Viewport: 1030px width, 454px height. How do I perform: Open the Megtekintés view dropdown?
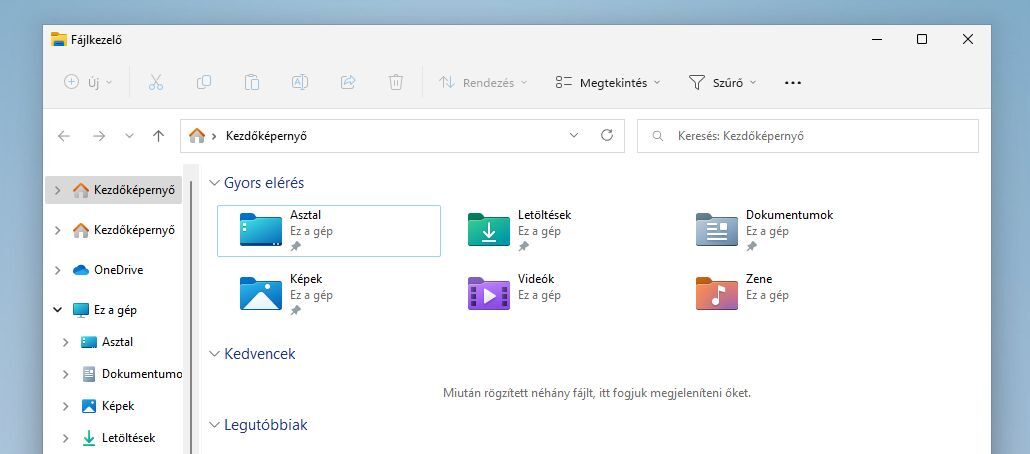(608, 83)
